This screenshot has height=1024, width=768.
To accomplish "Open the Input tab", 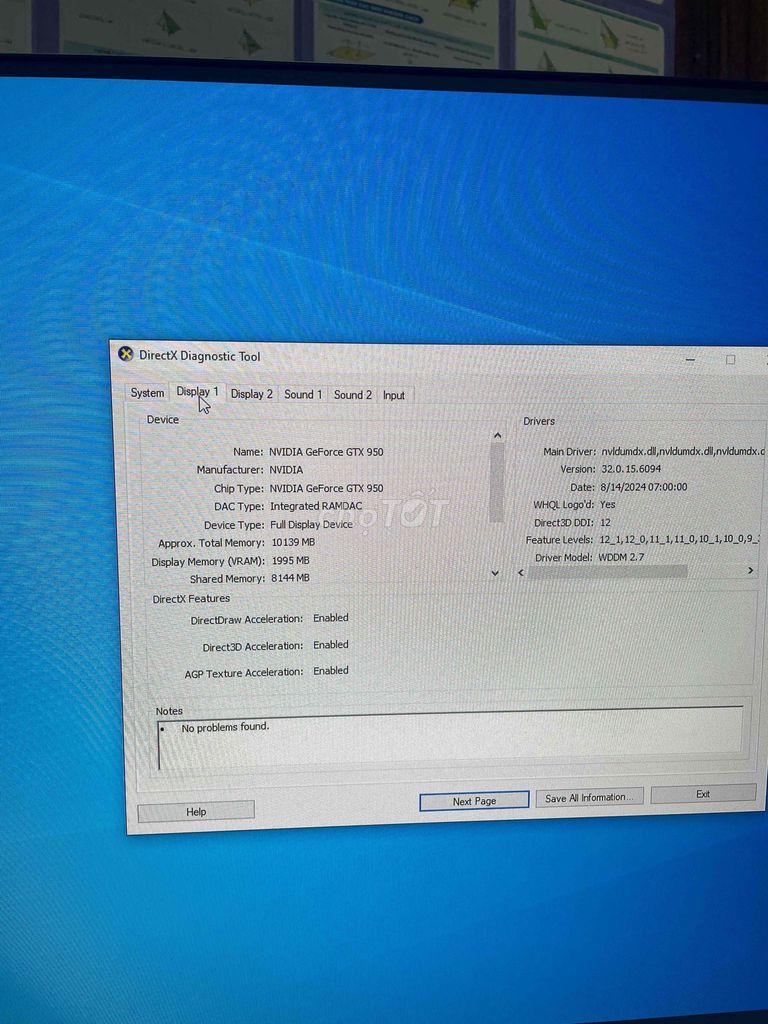I will pos(394,395).
